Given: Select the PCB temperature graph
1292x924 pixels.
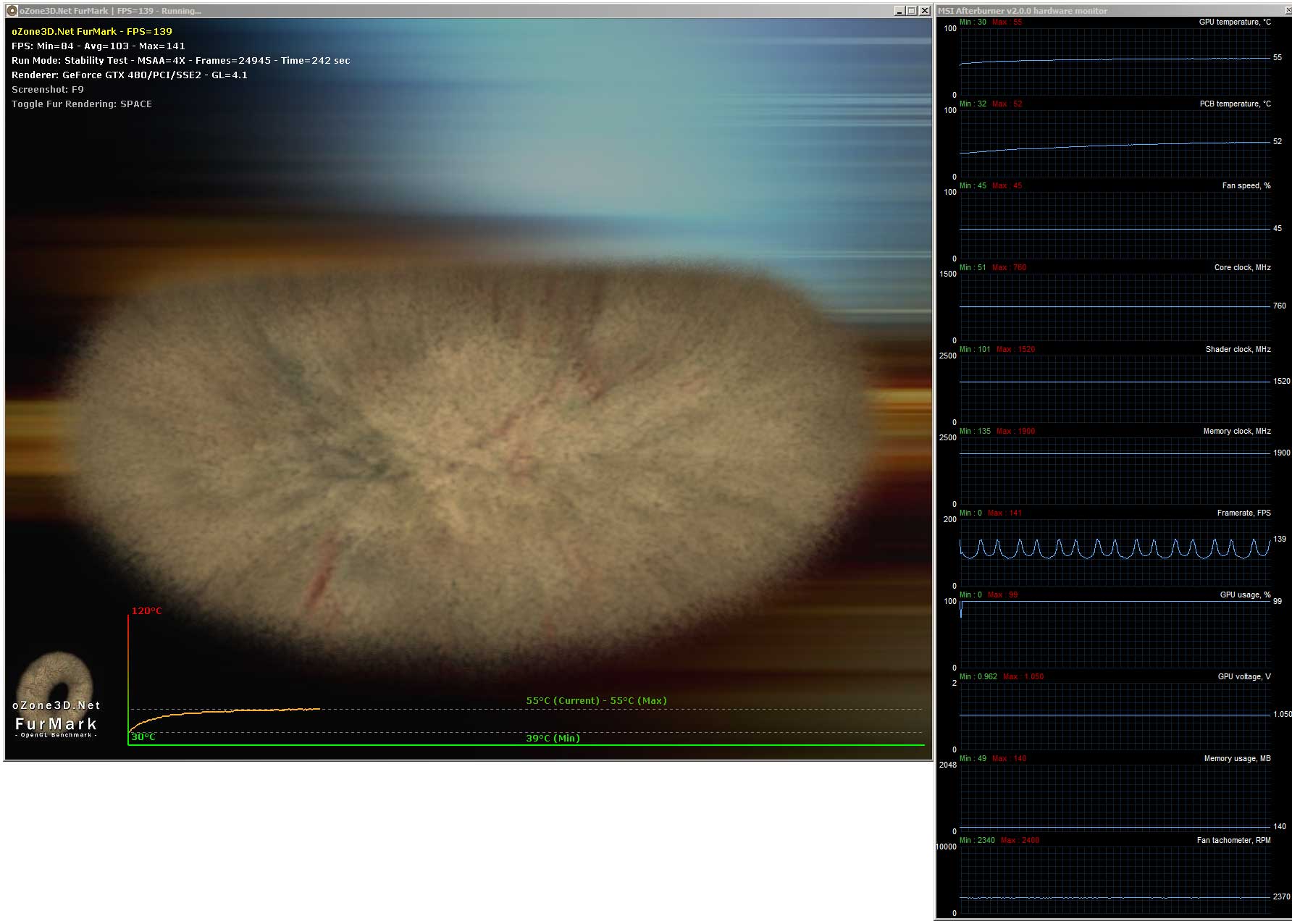Looking at the screenshot, I should tap(1115, 143).
